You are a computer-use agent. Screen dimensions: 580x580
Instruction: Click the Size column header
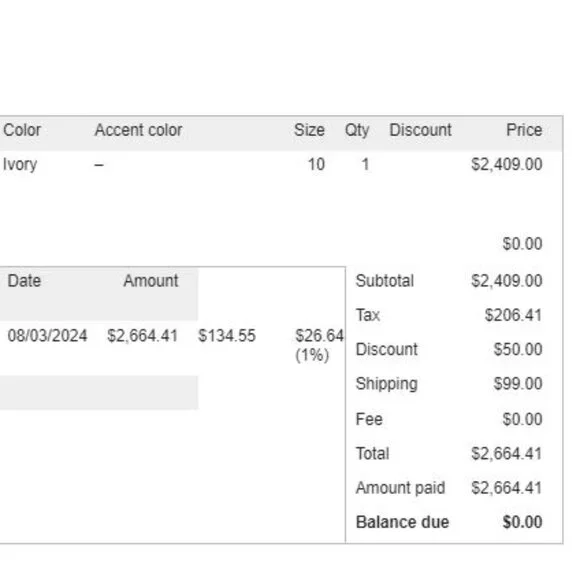(309, 130)
